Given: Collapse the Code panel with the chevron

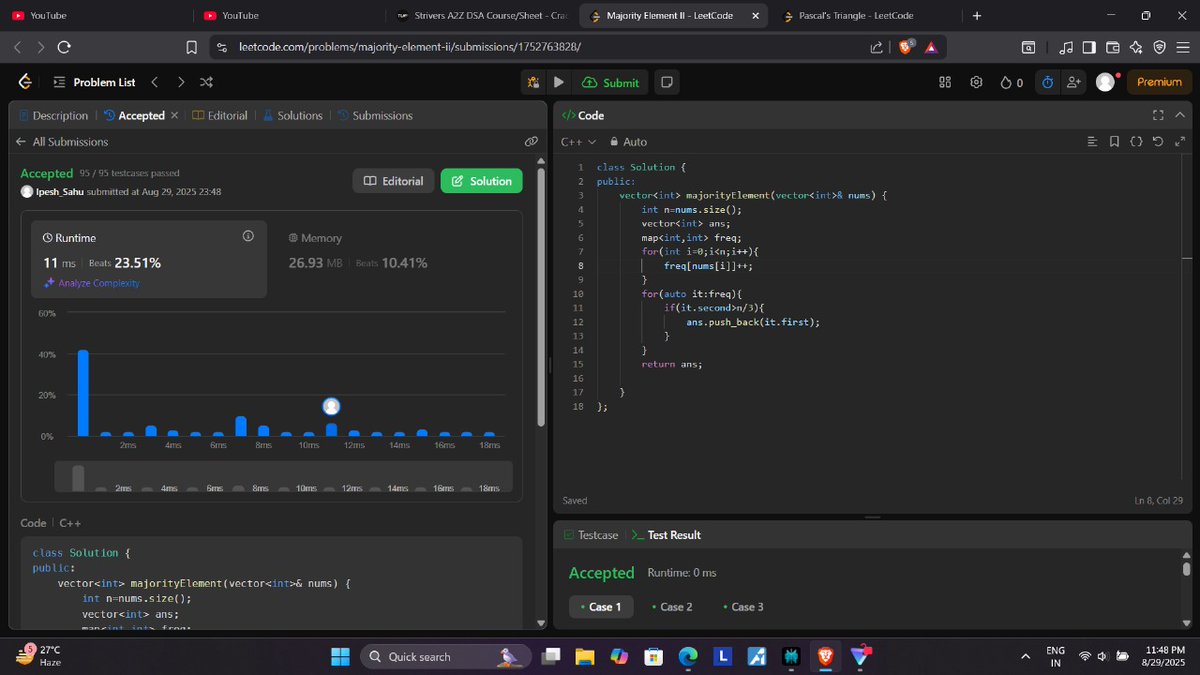Looking at the screenshot, I should click(x=1180, y=115).
